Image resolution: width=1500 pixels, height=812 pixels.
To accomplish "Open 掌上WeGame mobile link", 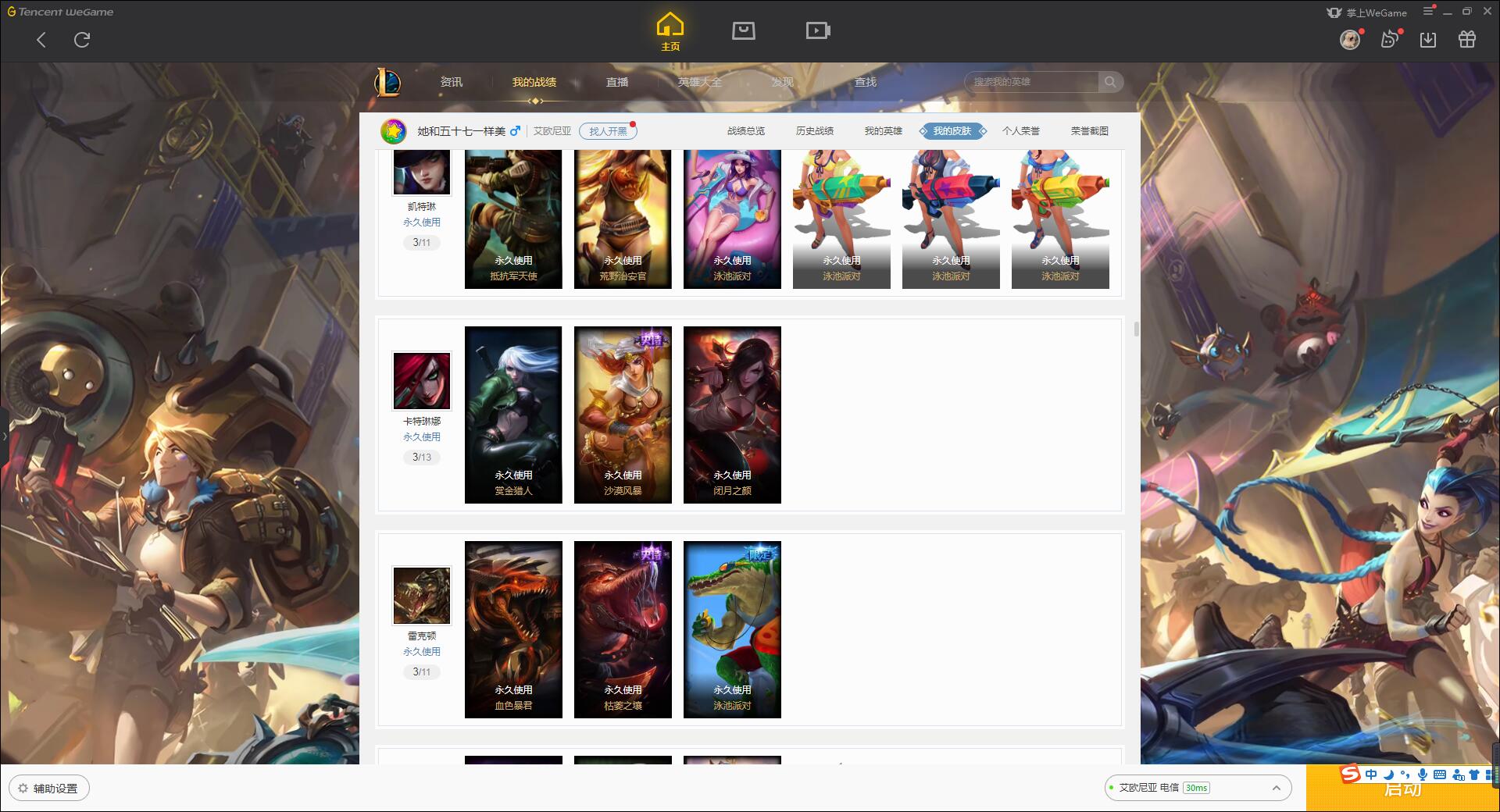I will click(x=1366, y=12).
